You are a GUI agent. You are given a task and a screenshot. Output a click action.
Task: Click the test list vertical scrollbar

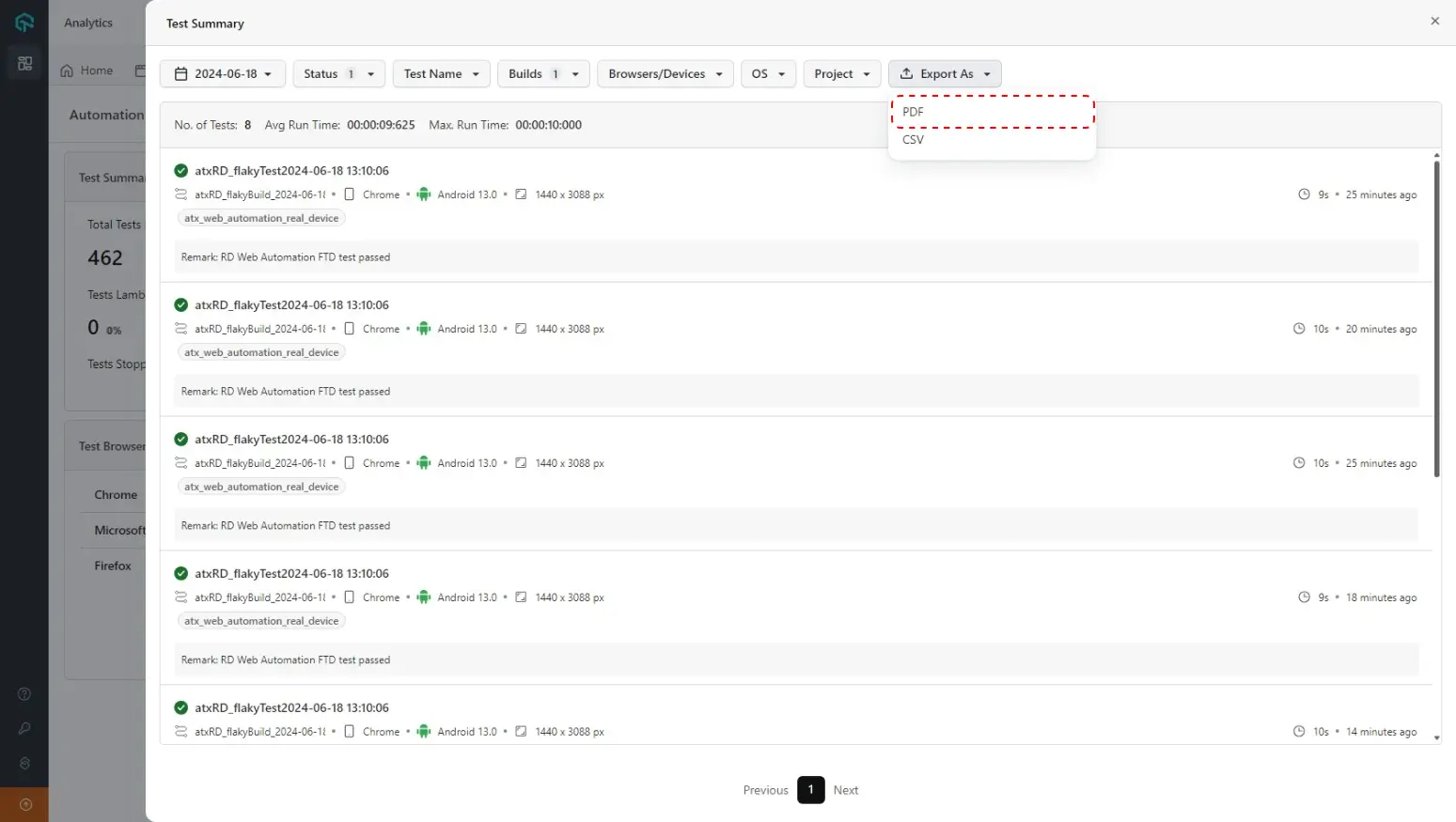coord(1436,319)
